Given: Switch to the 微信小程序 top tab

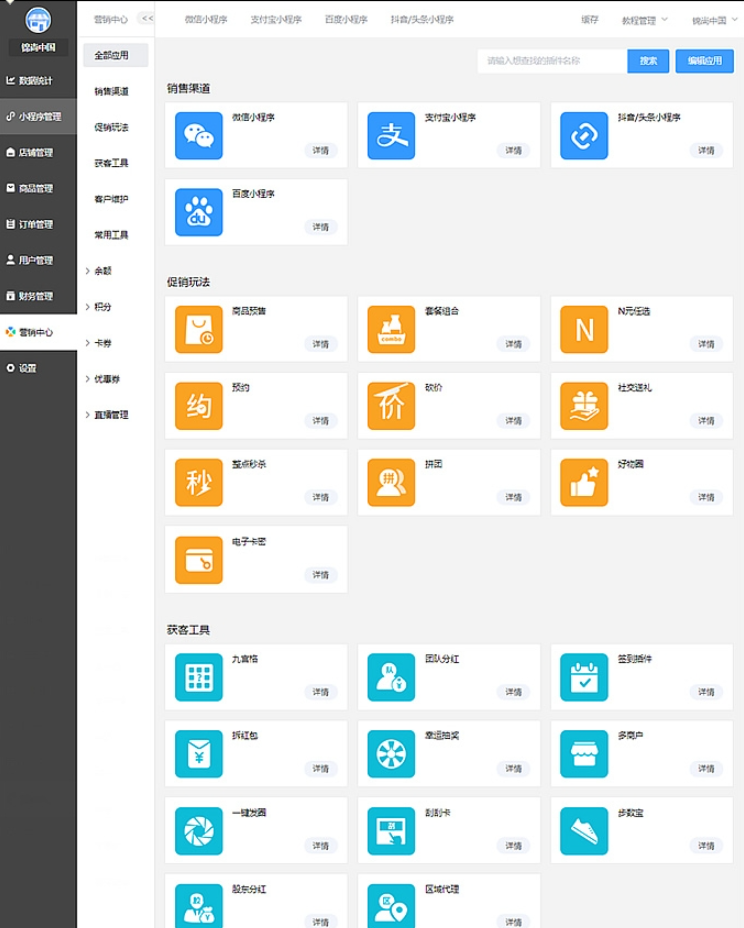Looking at the screenshot, I should (206, 20).
